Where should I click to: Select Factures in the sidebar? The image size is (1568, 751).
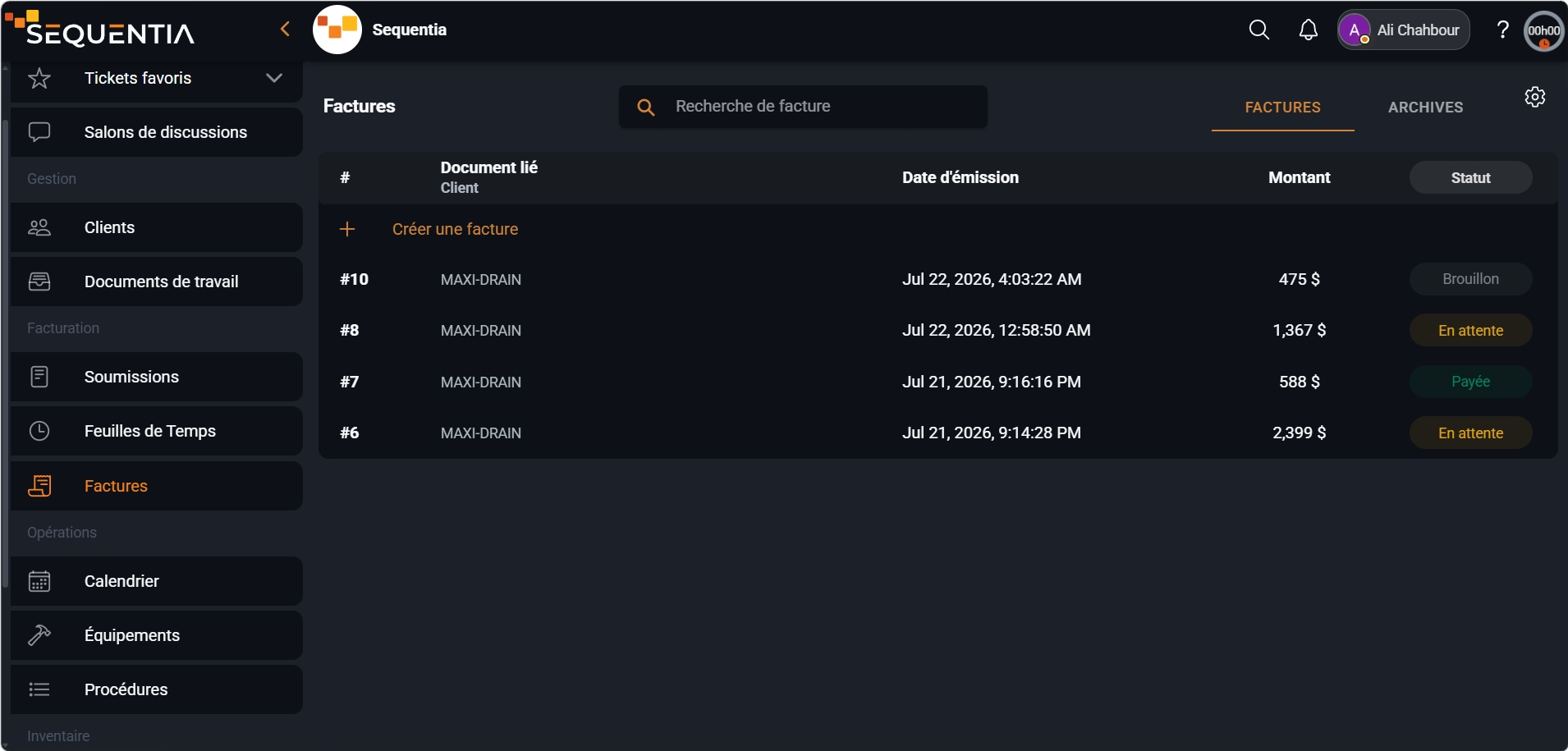click(x=157, y=486)
